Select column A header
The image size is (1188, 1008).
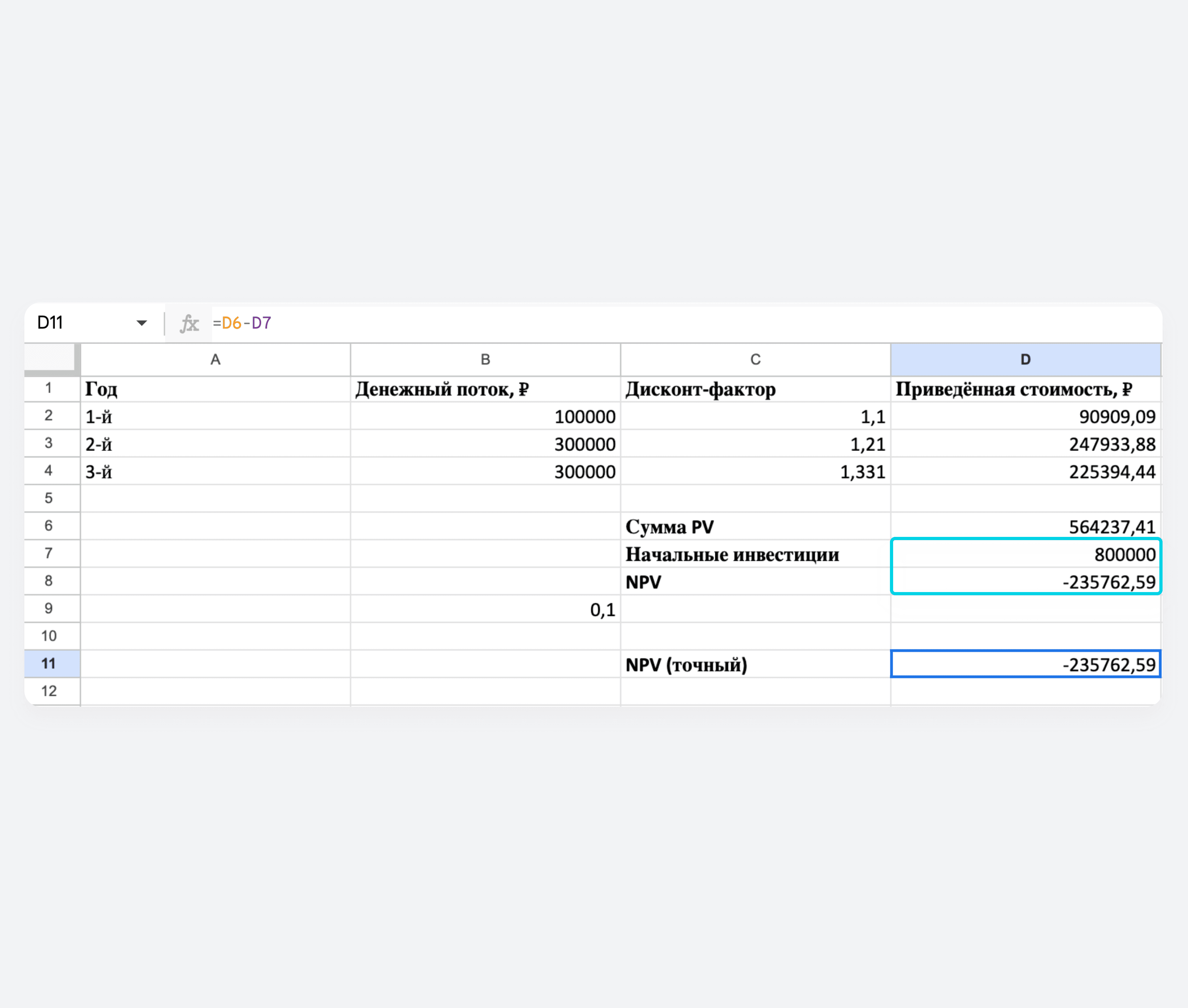215,359
